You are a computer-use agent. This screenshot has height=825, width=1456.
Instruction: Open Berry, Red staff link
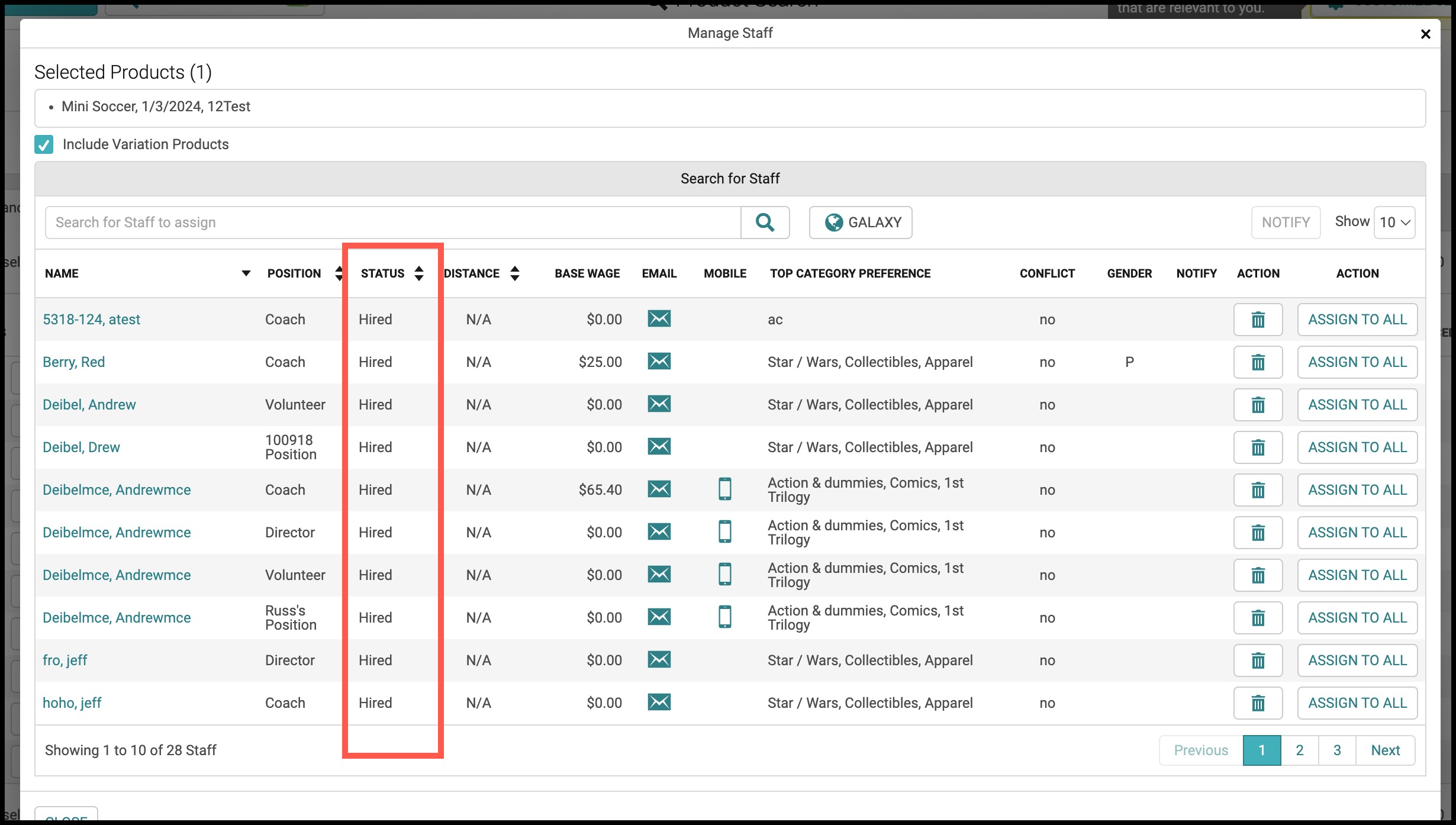(x=73, y=362)
